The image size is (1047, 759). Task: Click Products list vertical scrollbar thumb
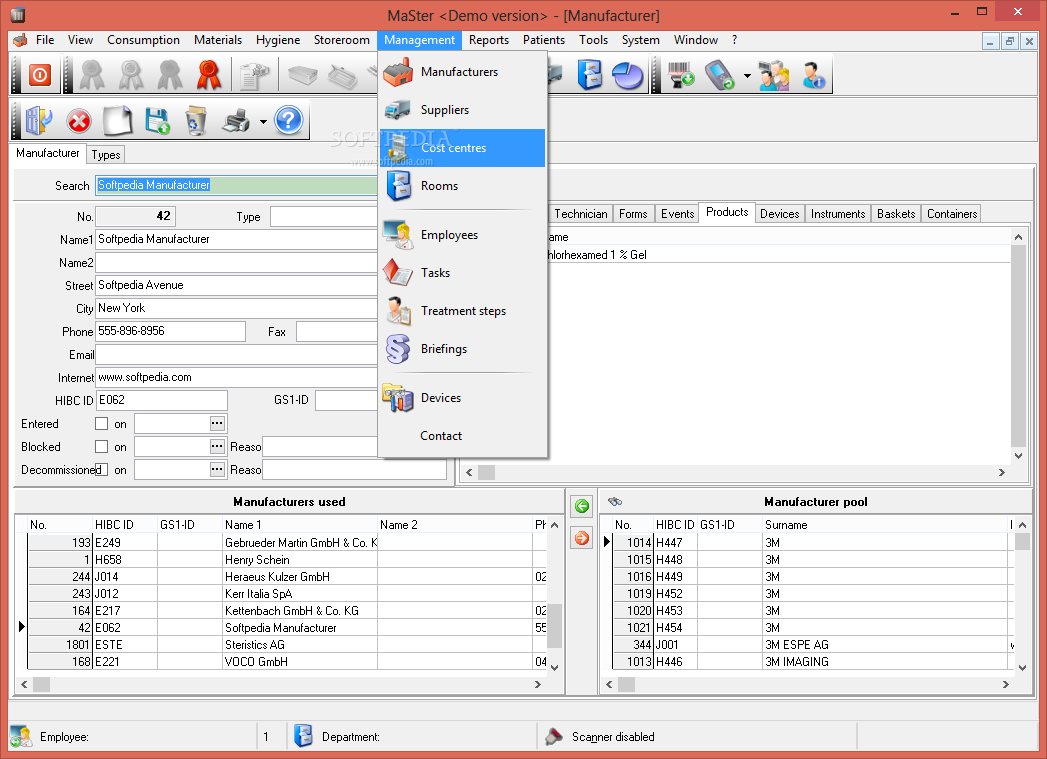[1018, 346]
